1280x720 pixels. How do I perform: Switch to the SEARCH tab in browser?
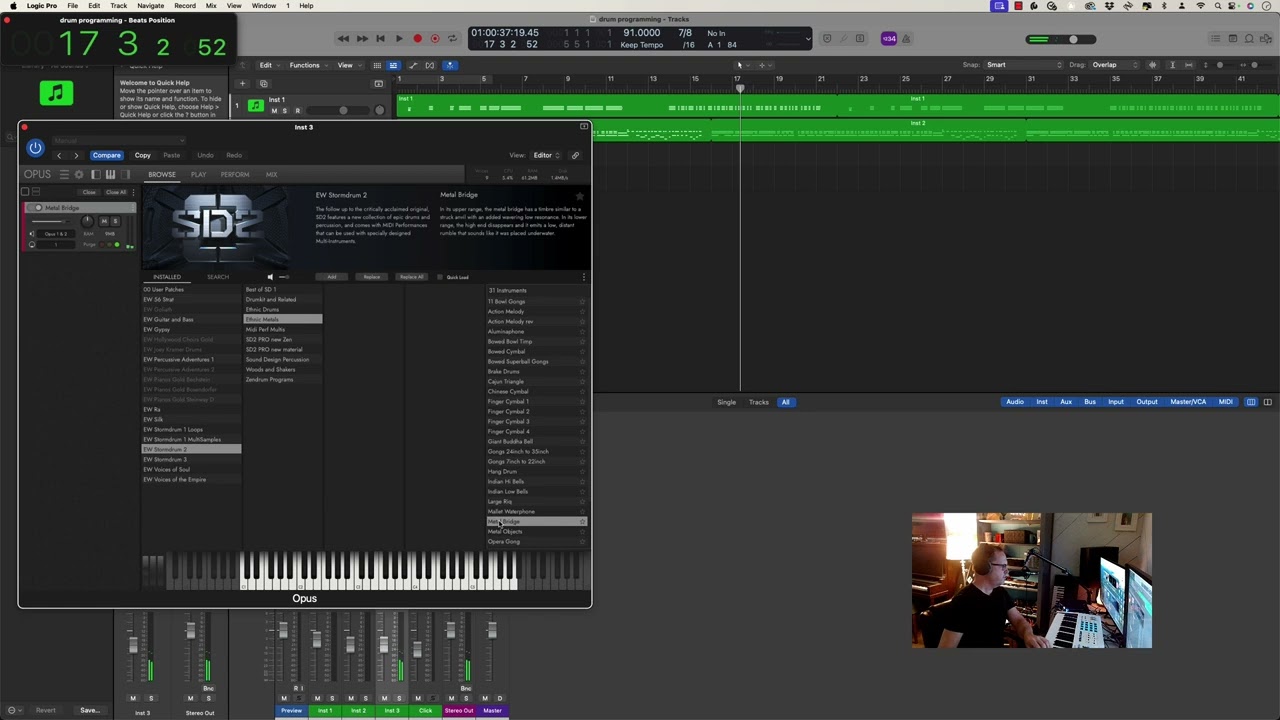[x=218, y=277]
